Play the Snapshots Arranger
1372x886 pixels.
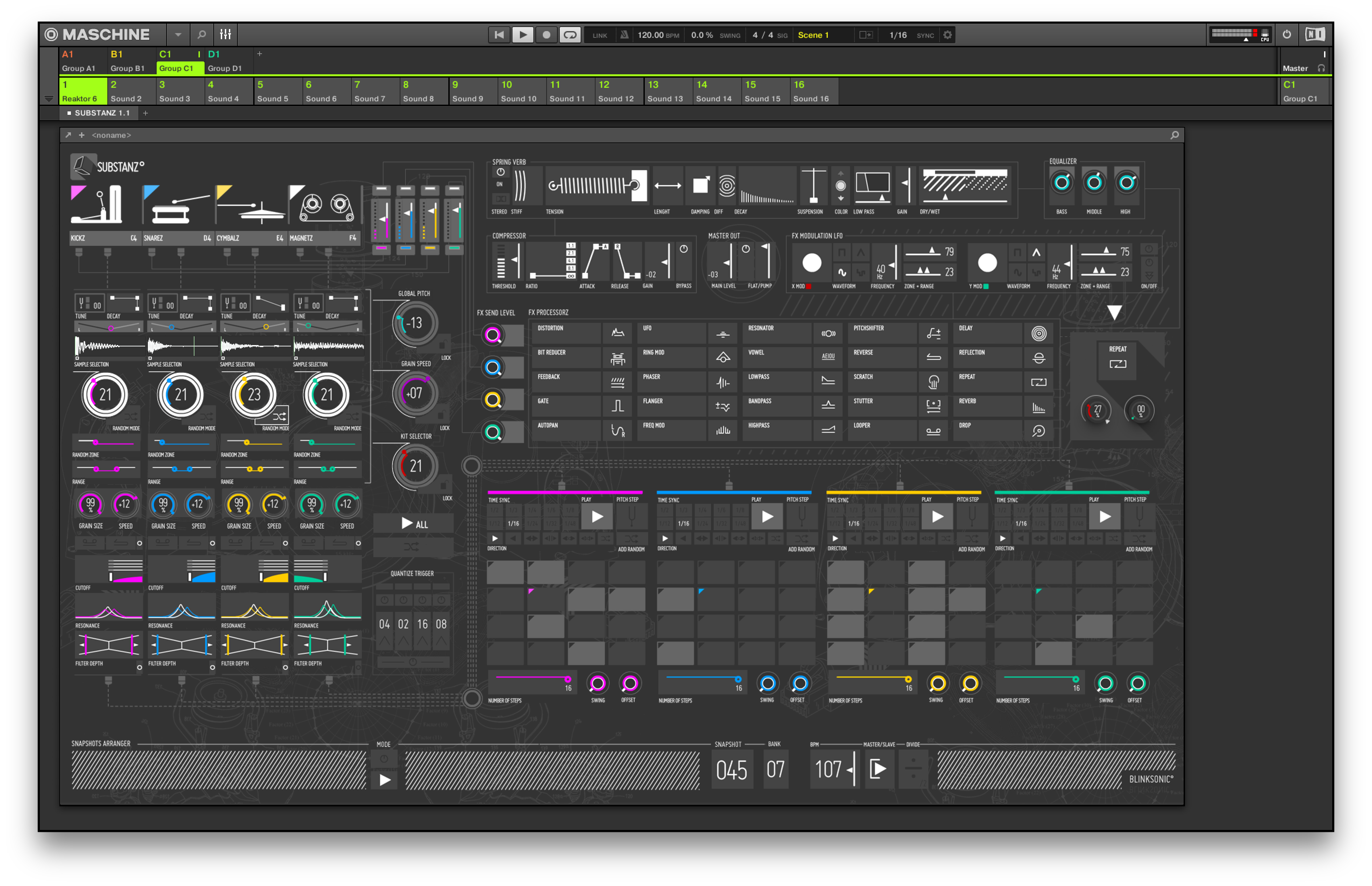[x=385, y=780]
